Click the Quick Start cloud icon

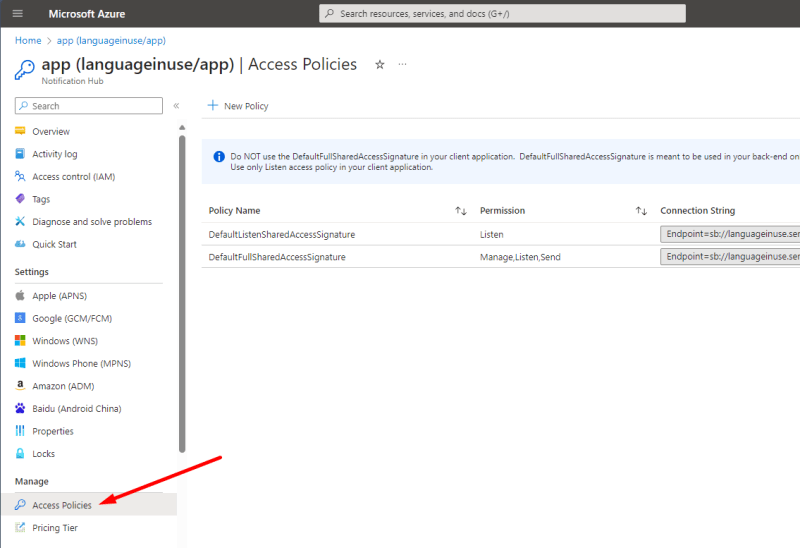pos(20,244)
